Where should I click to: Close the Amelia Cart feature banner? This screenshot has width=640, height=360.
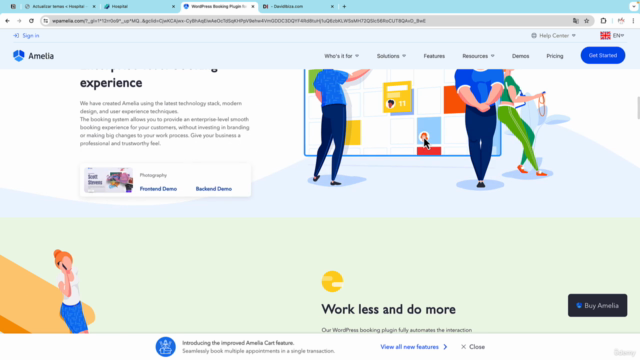pyautogui.click(x=473, y=347)
